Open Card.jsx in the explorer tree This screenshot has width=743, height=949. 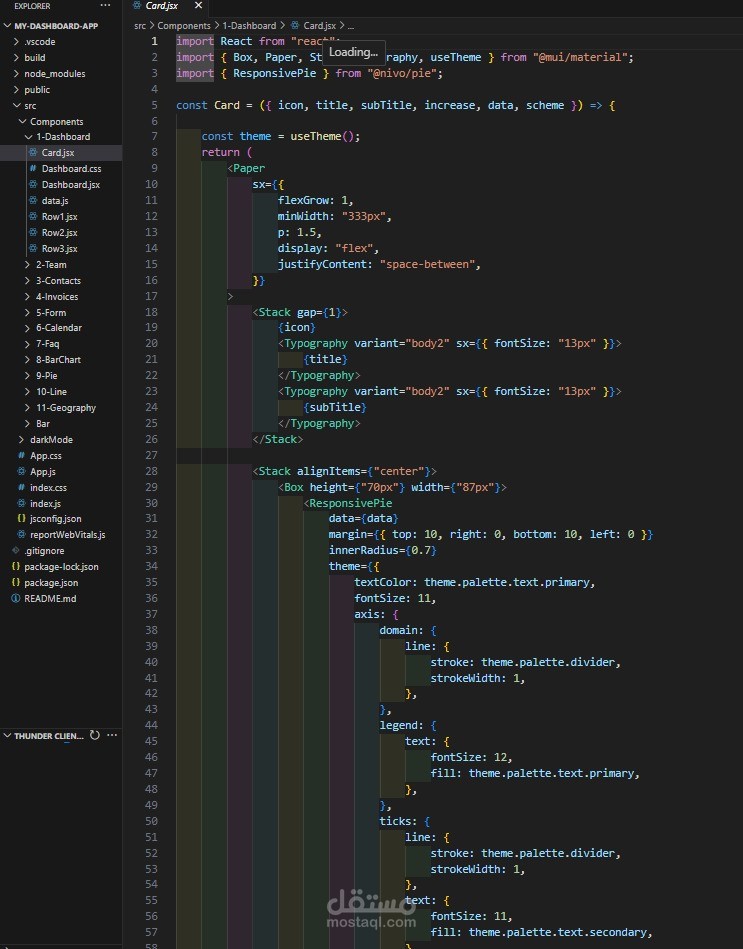tap(57, 153)
